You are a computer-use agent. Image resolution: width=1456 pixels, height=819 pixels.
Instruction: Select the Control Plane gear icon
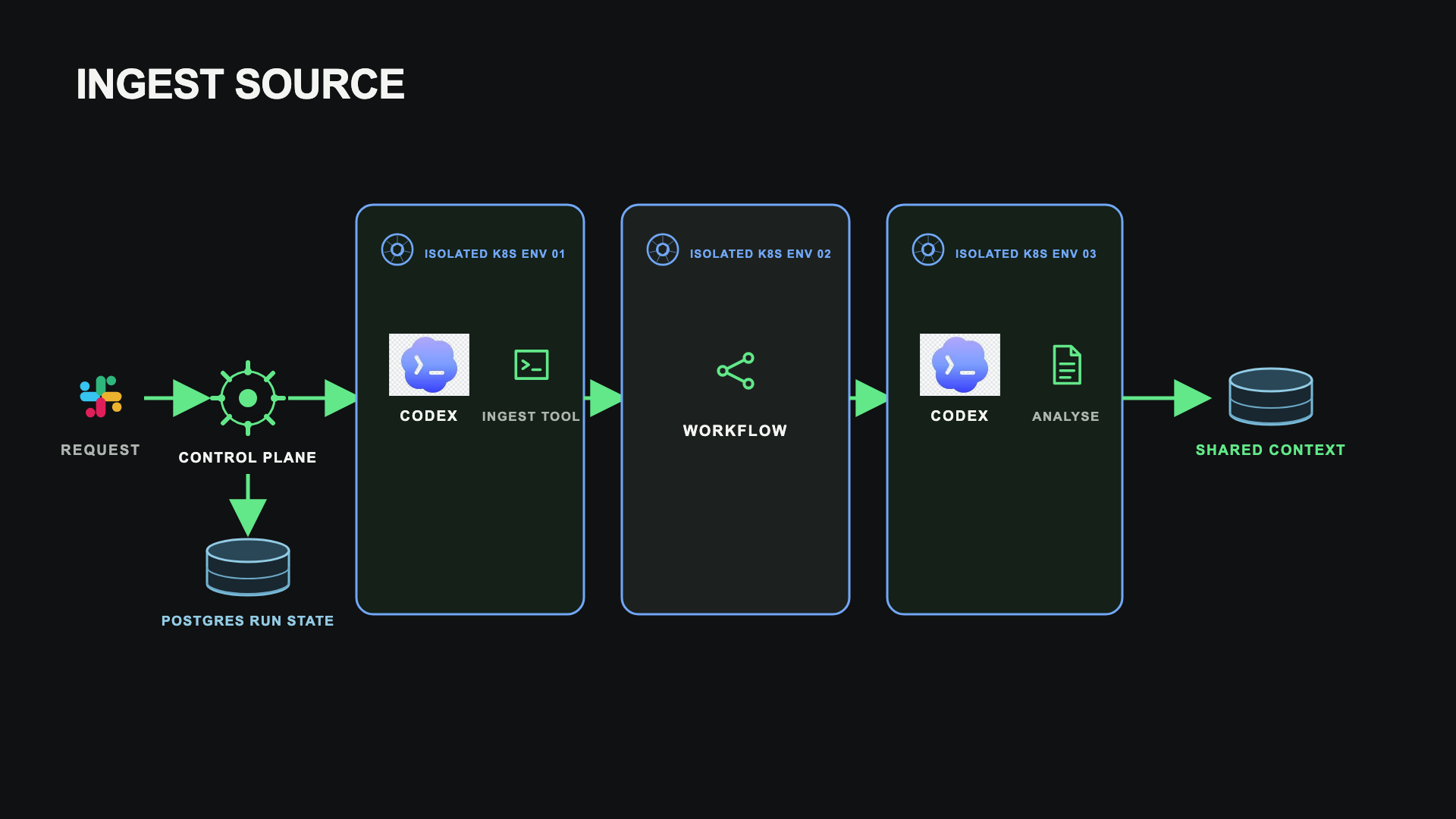tap(248, 398)
